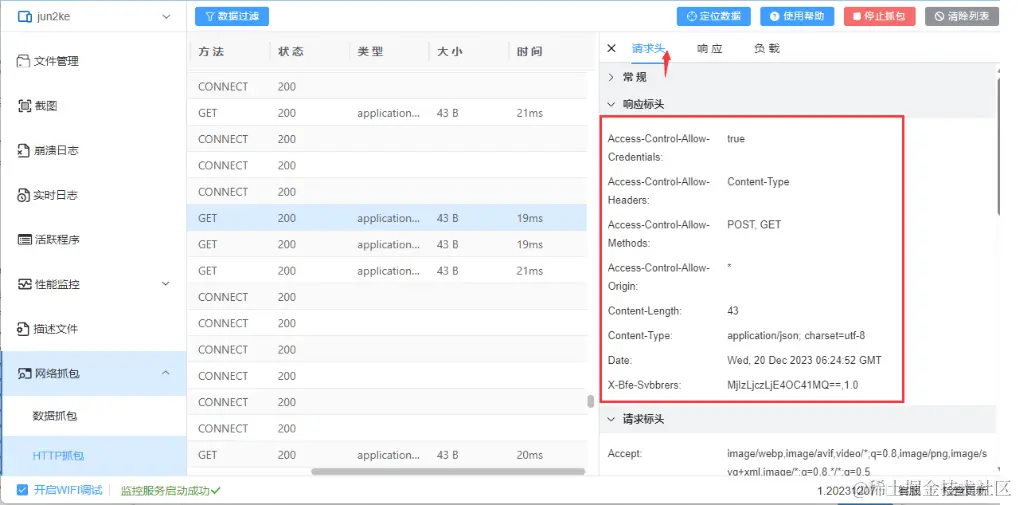Open 活跃程序 in the sidebar
The width and height of the screenshot is (1018, 505).
click(93, 240)
